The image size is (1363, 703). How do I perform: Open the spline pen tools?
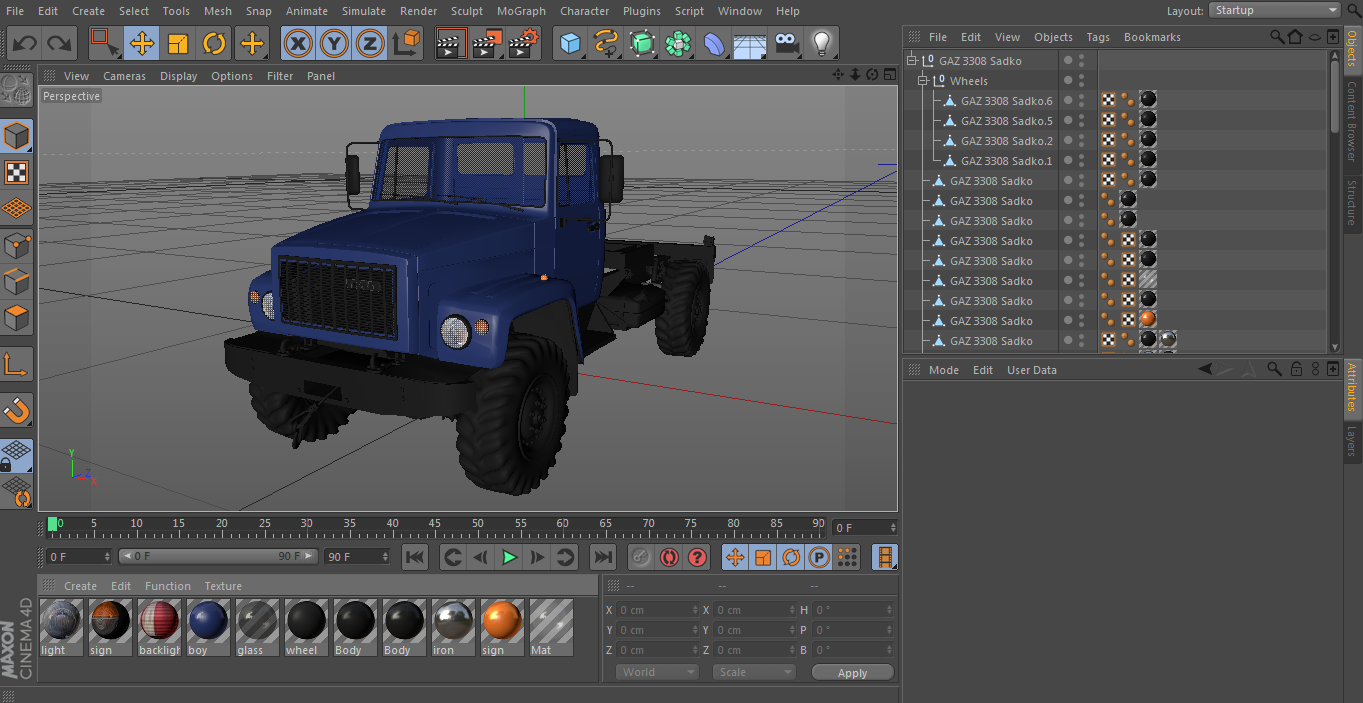606,43
